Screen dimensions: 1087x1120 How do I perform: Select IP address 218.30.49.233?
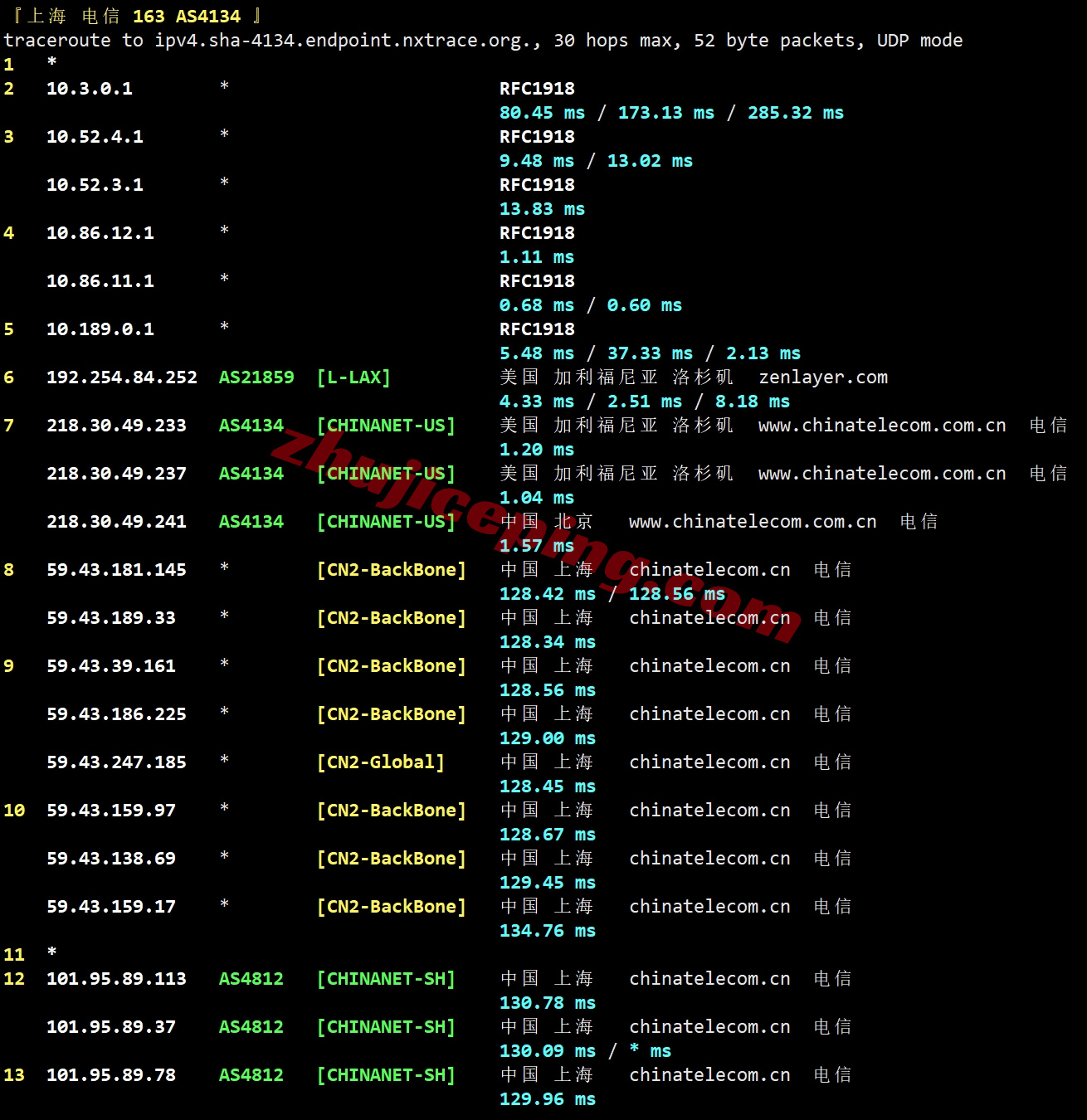(x=116, y=426)
